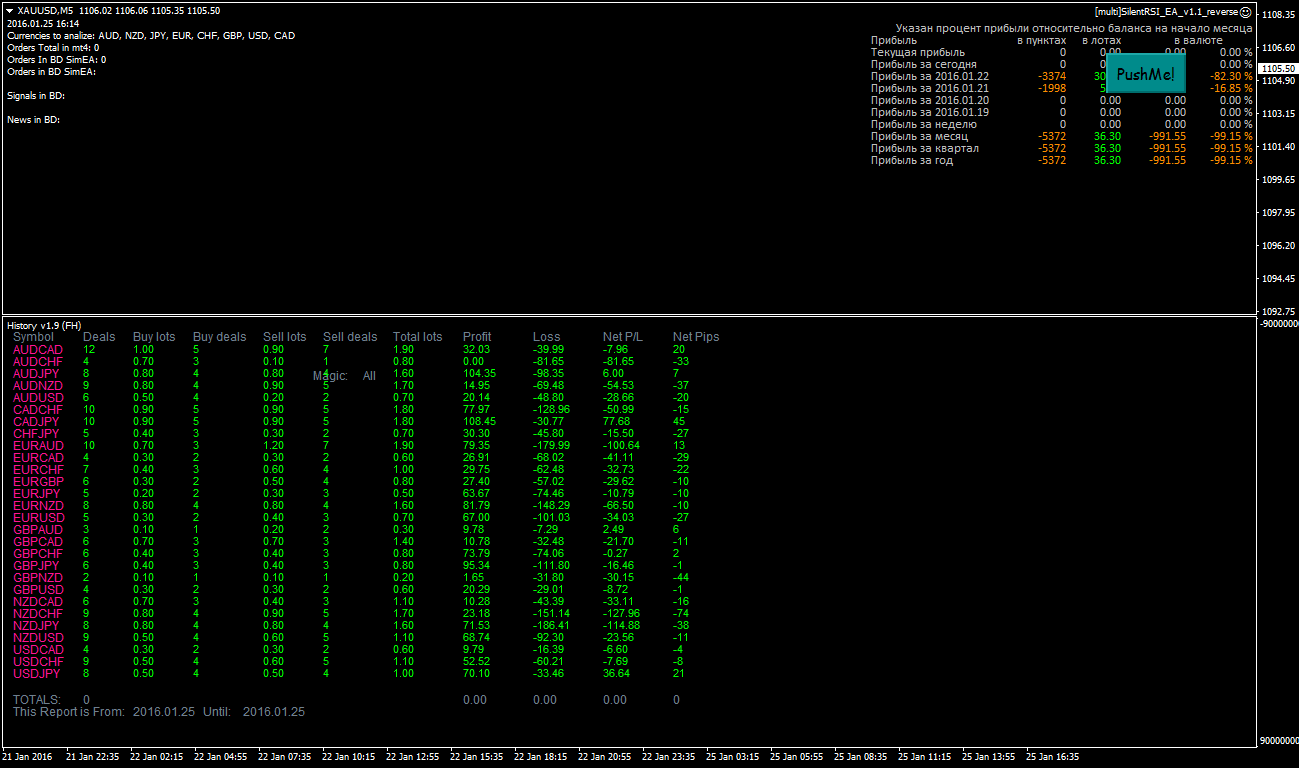Click the 'History v1.9 (FH)' indicator title
This screenshot has height=768, width=1299.
pyautogui.click(x=44, y=326)
